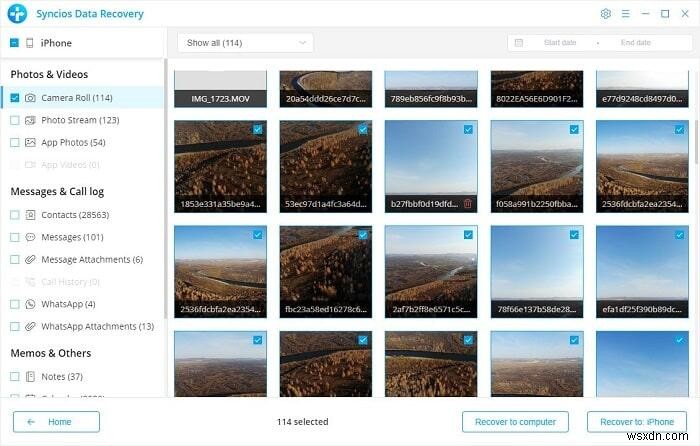This screenshot has width=700, height=446.
Task: Click the Syncios Data Recovery logo
Action: coord(17,13)
